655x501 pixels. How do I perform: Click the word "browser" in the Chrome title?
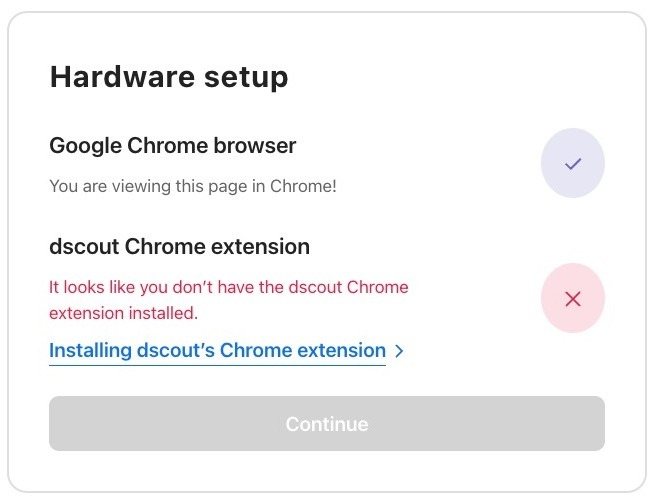[256, 145]
